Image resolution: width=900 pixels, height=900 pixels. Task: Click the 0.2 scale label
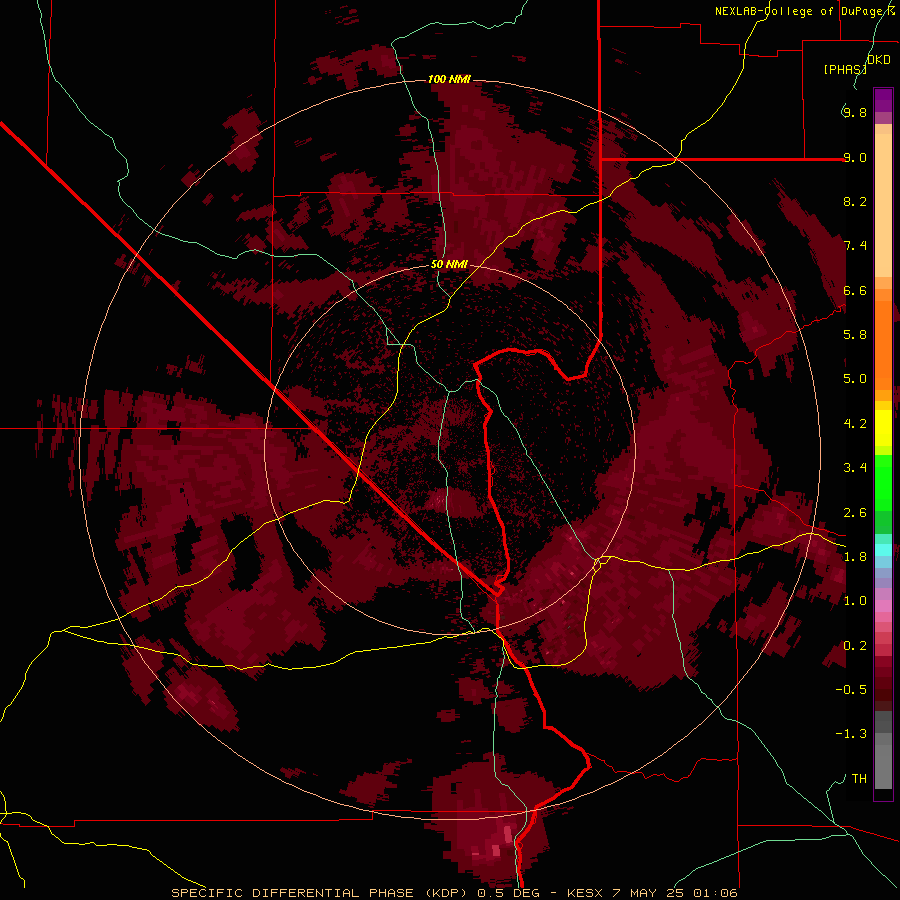855,646
